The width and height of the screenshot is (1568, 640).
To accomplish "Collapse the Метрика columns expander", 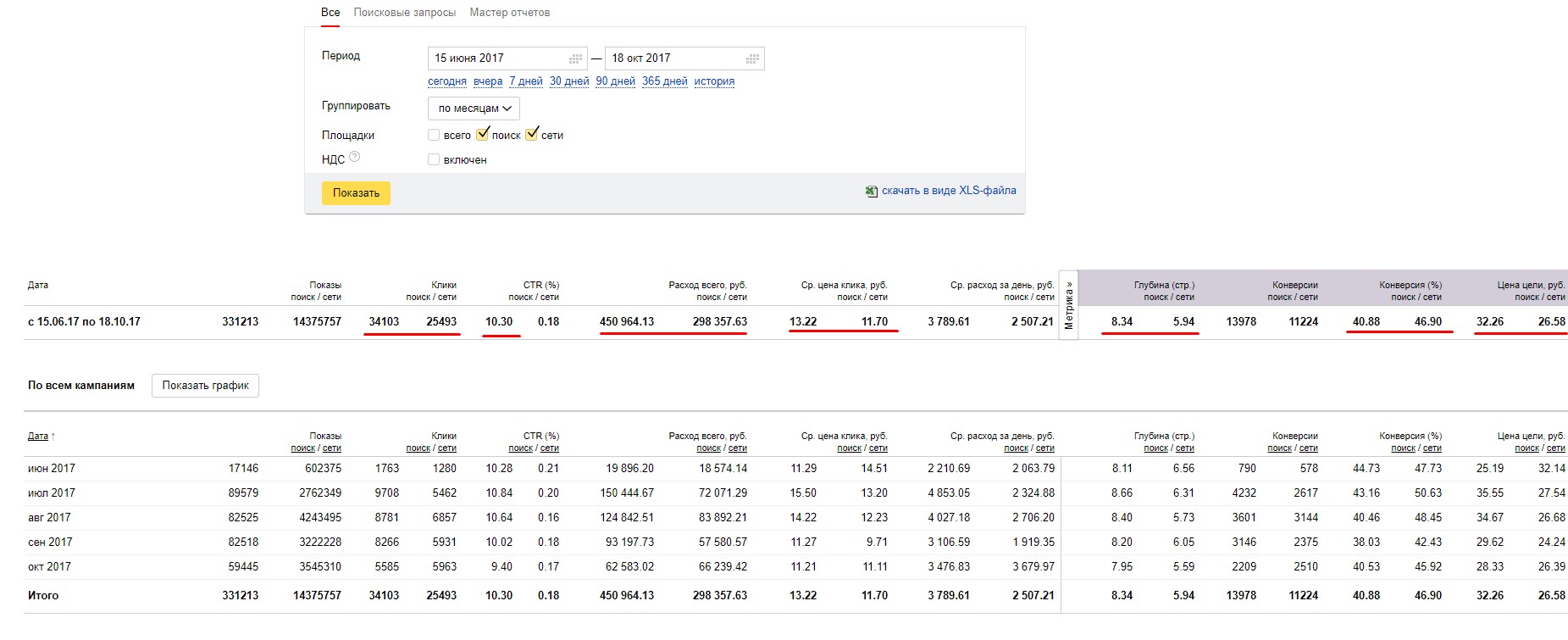I will tap(1068, 305).
